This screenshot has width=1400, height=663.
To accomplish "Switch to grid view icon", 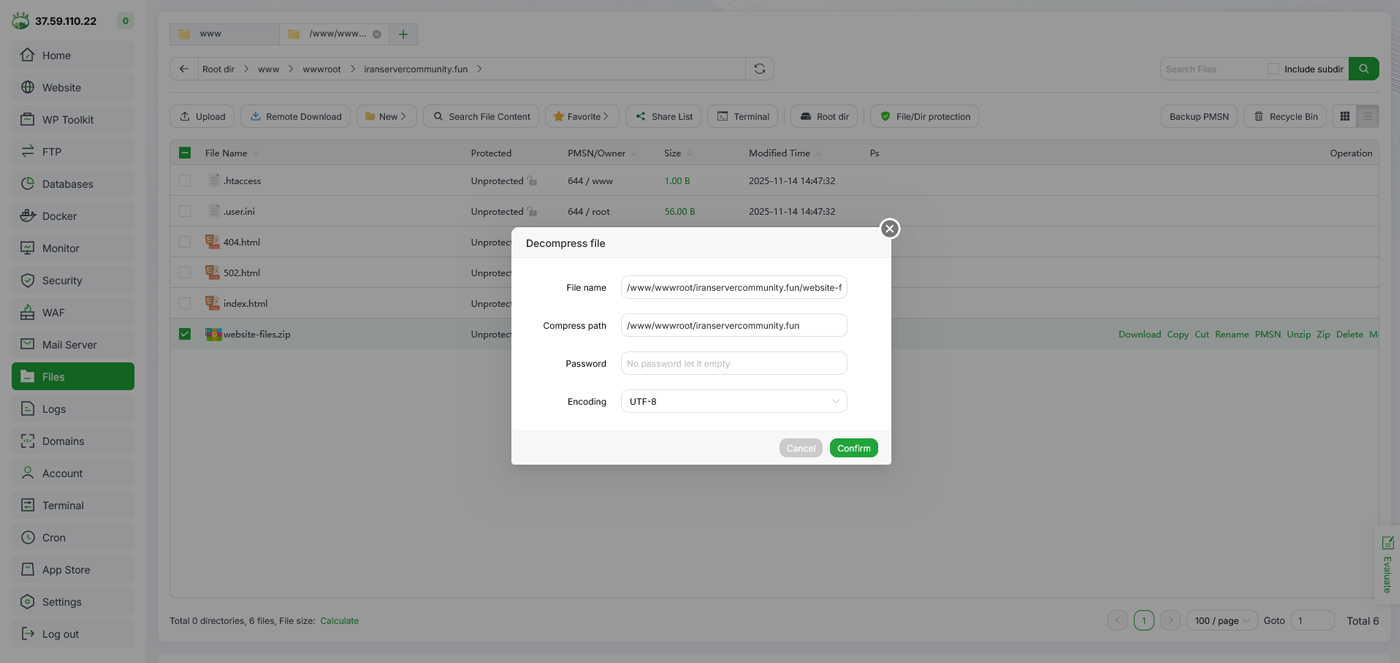I will (1345, 117).
